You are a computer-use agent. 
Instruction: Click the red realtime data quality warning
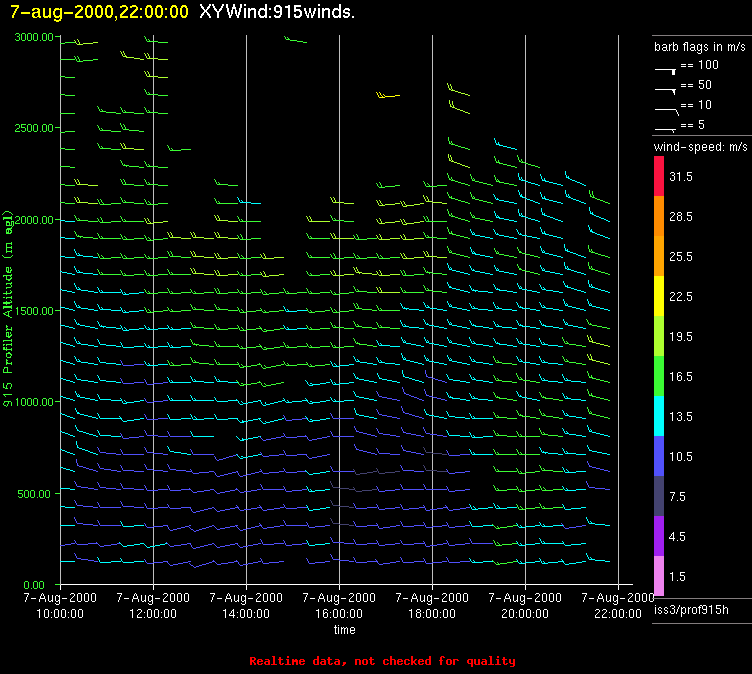(382, 661)
